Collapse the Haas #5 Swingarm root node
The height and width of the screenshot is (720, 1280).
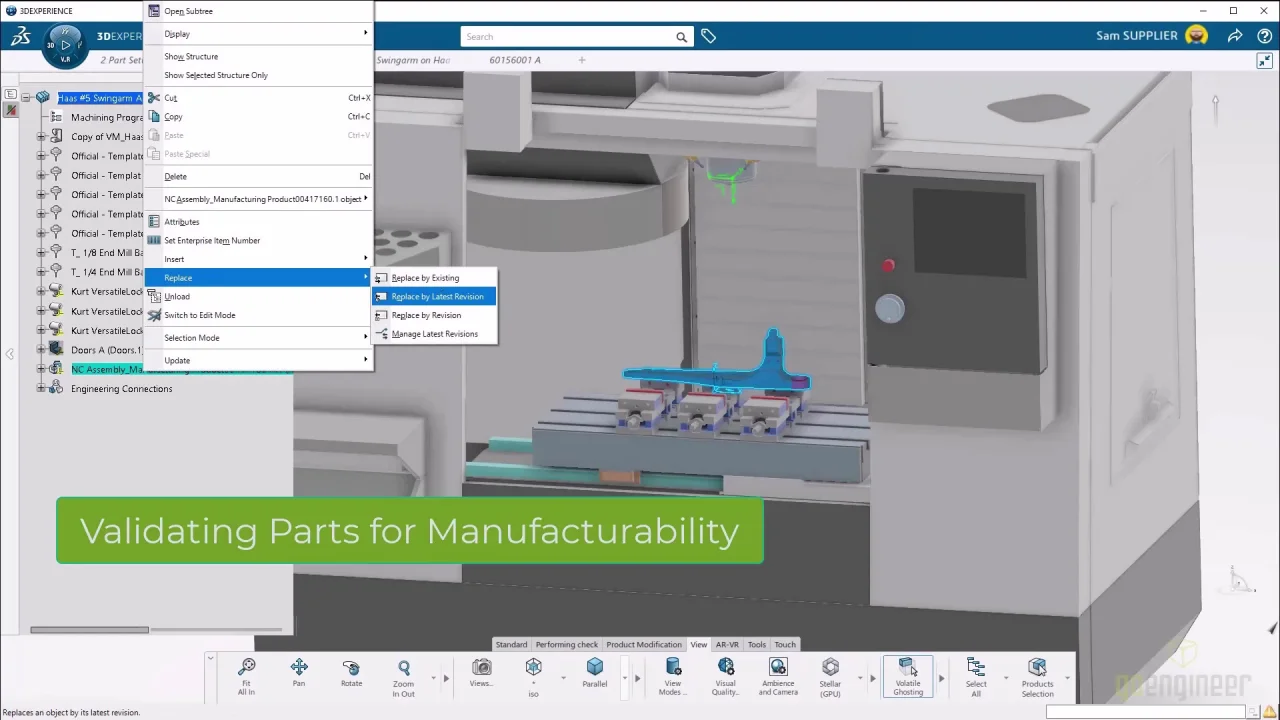click(26, 98)
